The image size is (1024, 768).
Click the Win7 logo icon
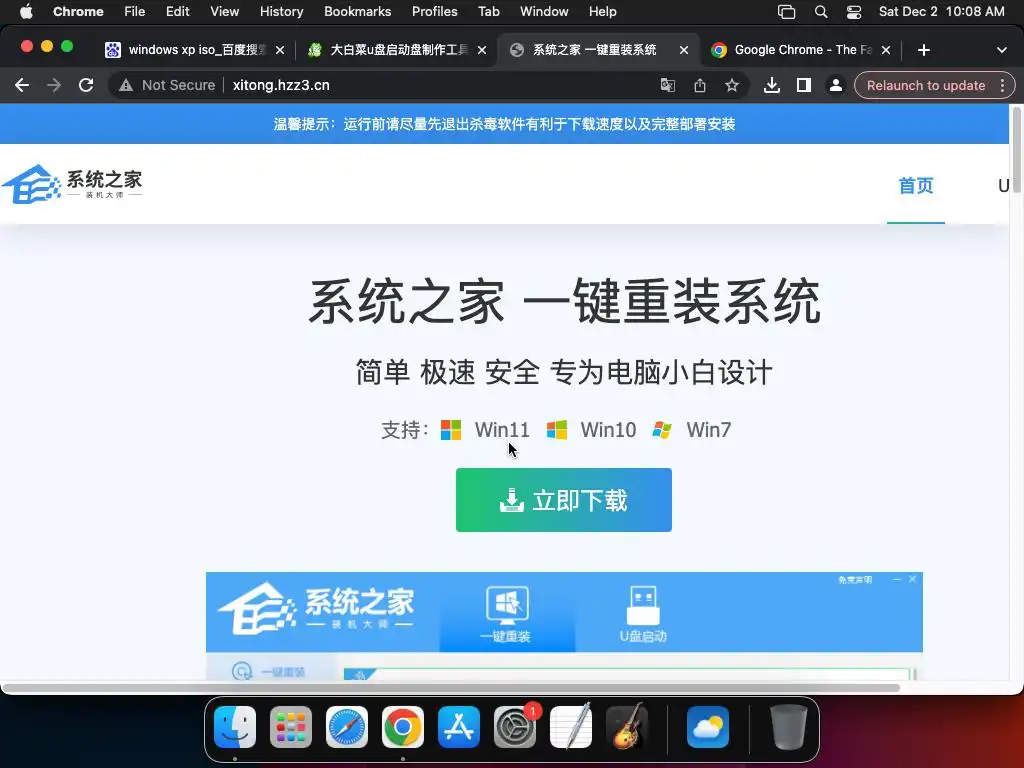662,430
